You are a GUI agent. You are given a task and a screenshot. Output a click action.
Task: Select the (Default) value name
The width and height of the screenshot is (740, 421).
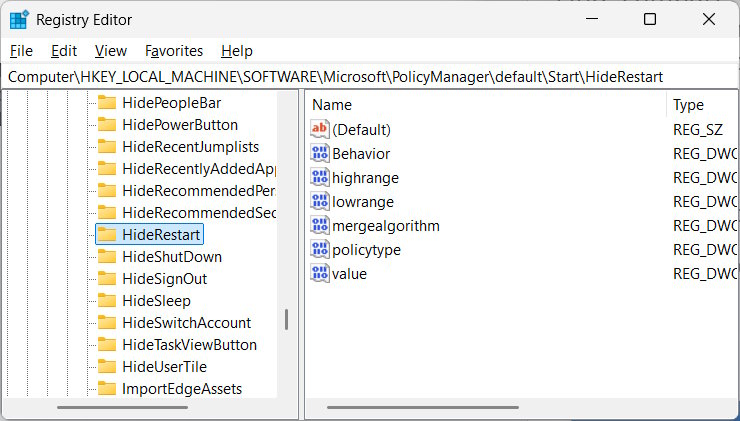[x=362, y=130]
